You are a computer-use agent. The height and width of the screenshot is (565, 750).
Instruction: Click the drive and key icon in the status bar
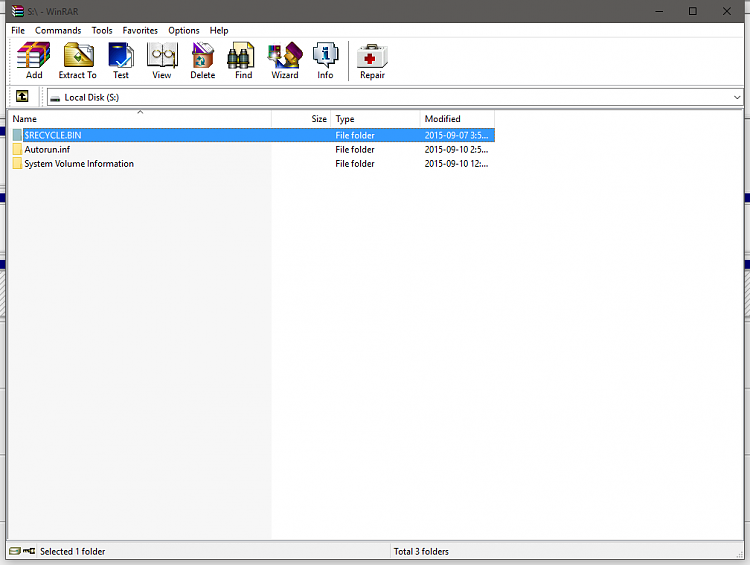click(x=22, y=551)
